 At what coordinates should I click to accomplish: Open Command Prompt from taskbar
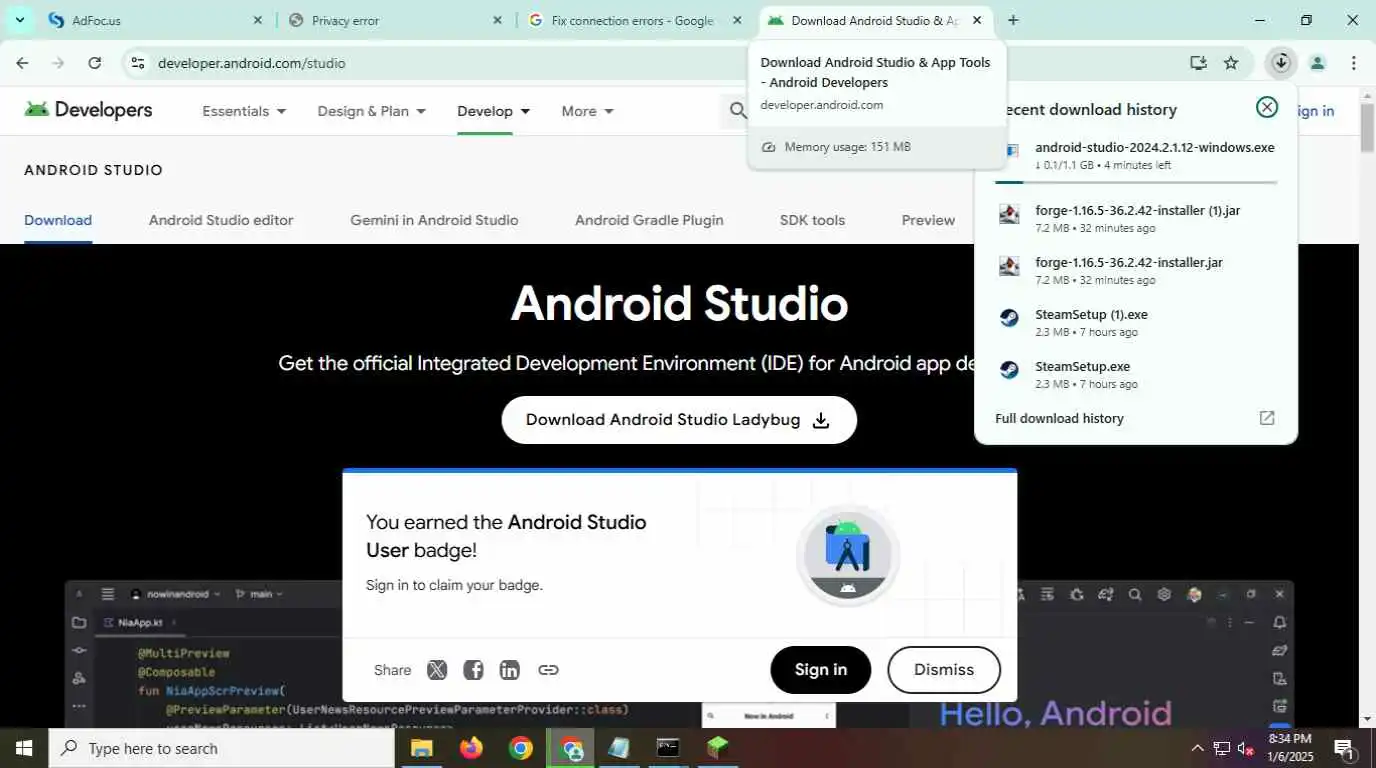pyautogui.click(x=667, y=748)
